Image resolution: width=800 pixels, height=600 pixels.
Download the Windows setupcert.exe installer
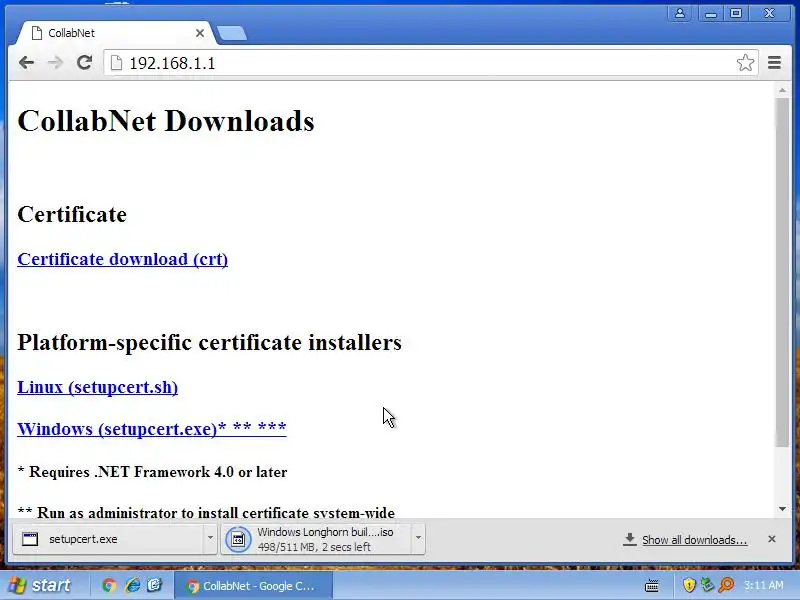click(x=152, y=429)
